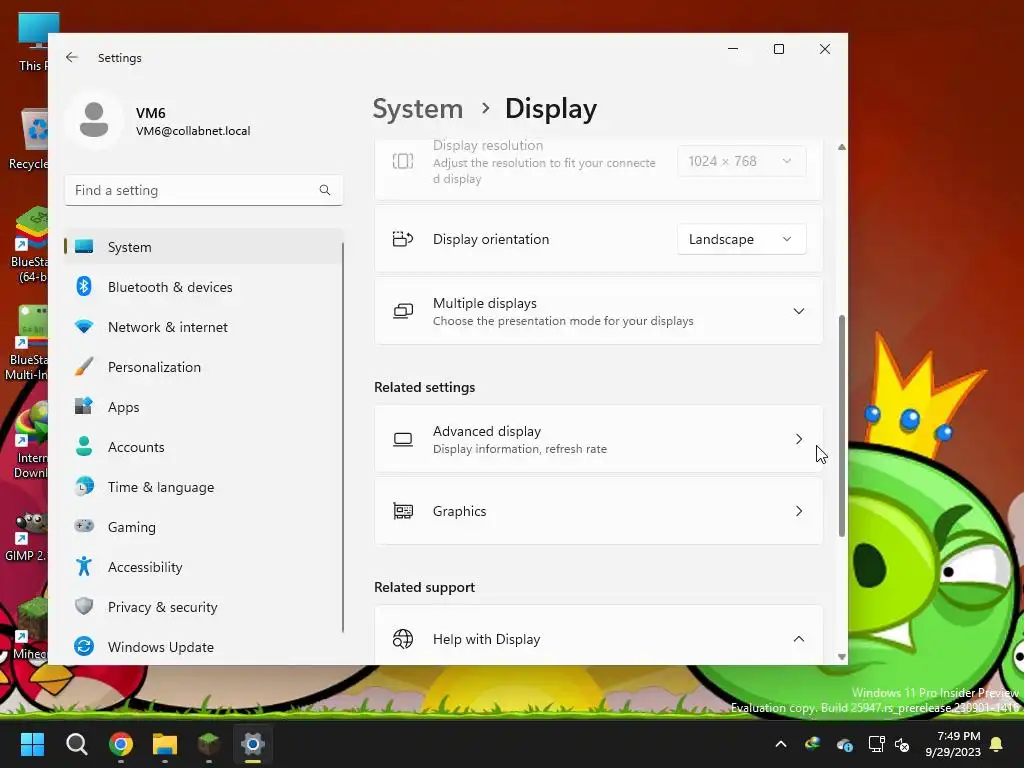Click the Find a setting search field
Viewport: 1024px width, 768px height.
(203, 190)
